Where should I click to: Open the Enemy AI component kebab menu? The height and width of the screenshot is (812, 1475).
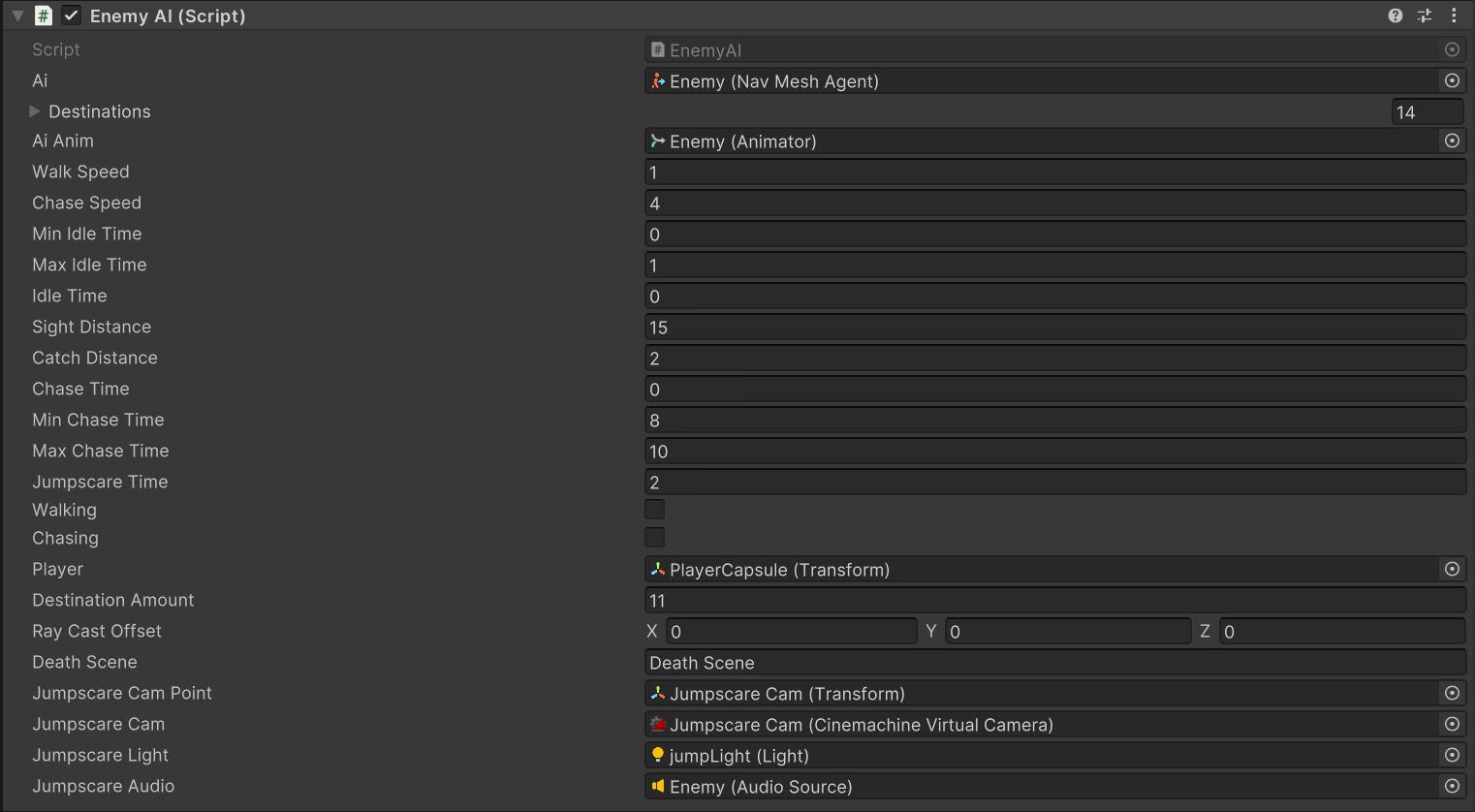point(1454,16)
